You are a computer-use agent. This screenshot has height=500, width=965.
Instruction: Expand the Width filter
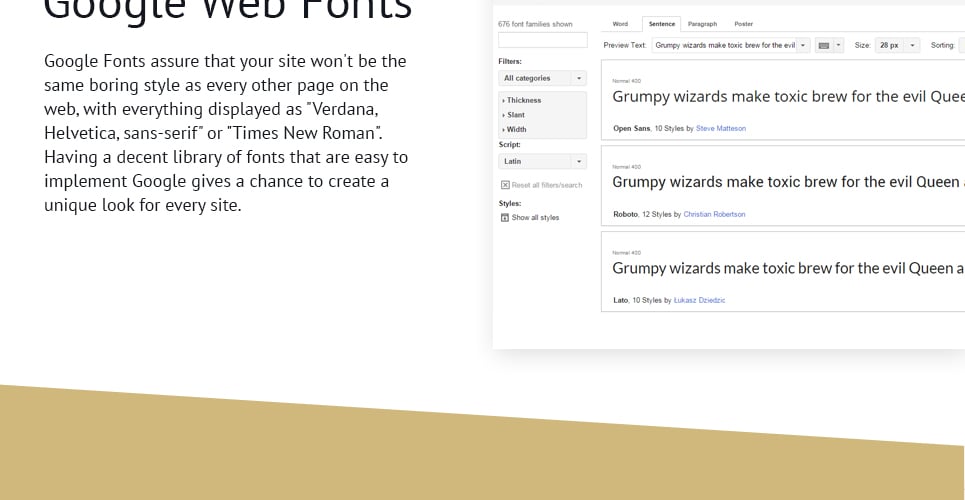pyautogui.click(x=515, y=129)
